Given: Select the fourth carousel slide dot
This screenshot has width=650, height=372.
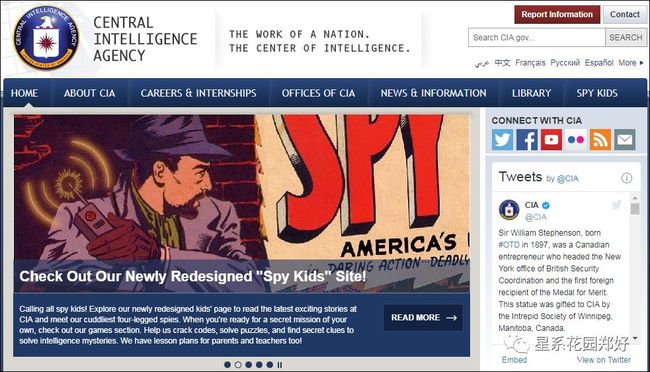Looking at the screenshot, I should (259, 365).
